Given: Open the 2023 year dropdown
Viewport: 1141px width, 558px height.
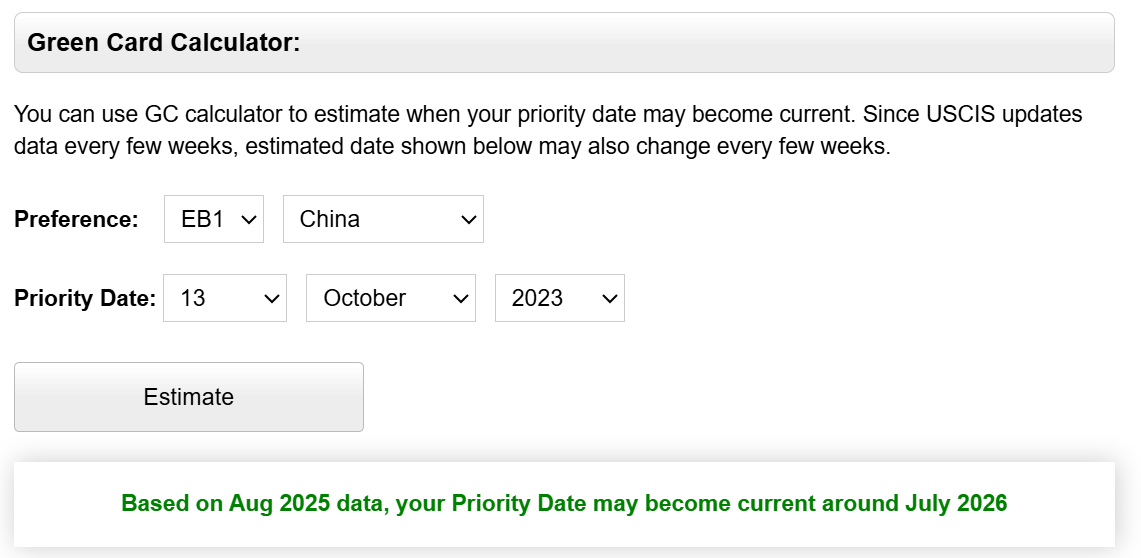Looking at the screenshot, I should pyautogui.click(x=559, y=298).
